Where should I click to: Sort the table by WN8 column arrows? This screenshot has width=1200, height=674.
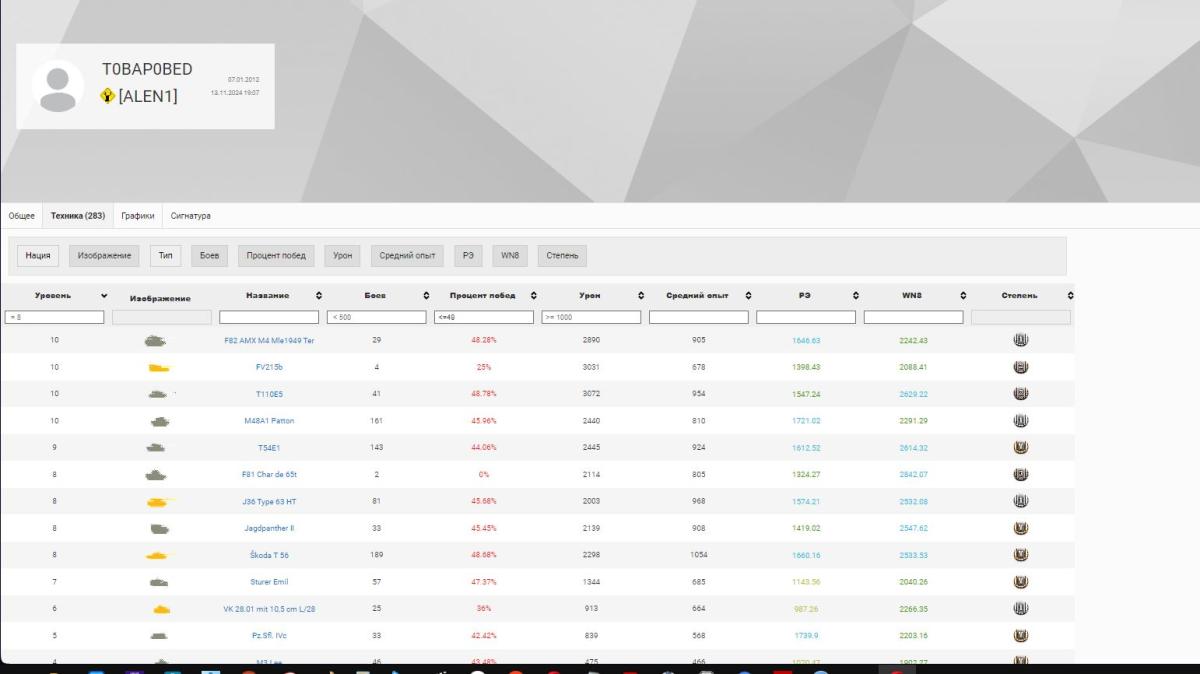[x=963, y=296]
